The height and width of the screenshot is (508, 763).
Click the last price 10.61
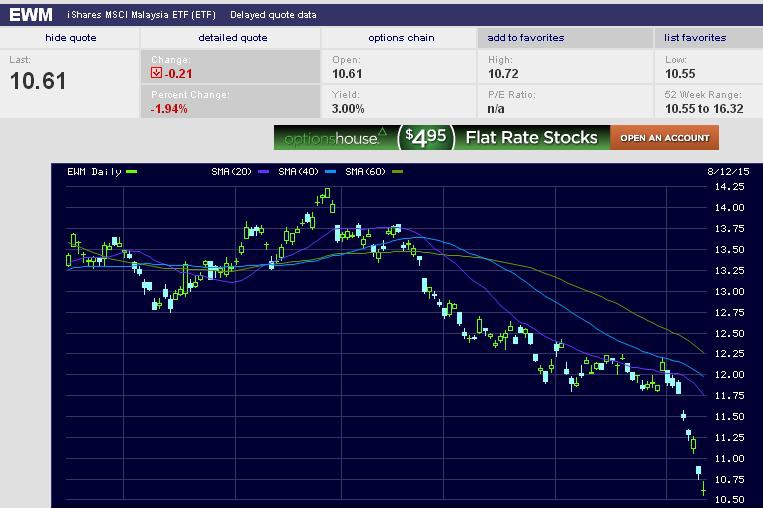pyautogui.click(x=38, y=81)
